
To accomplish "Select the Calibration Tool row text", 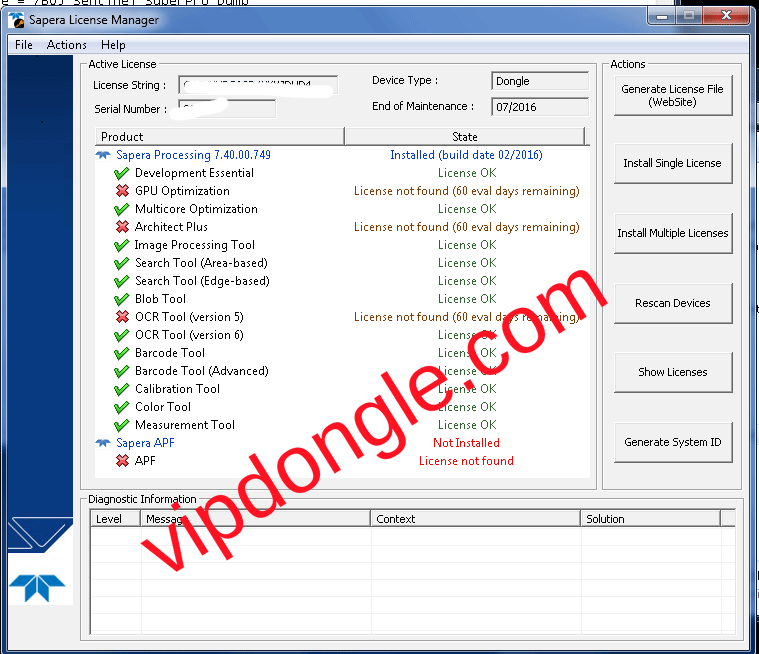I will [x=177, y=389].
